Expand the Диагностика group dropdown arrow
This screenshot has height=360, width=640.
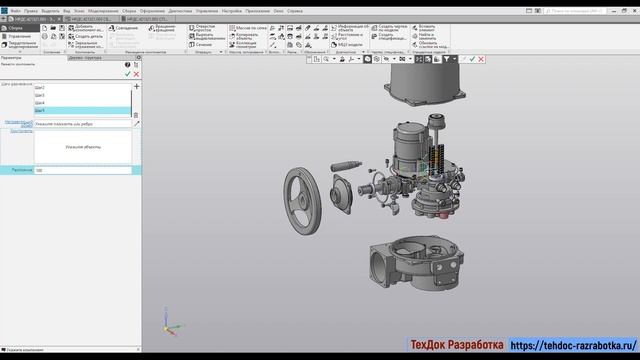click(x=363, y=52)
